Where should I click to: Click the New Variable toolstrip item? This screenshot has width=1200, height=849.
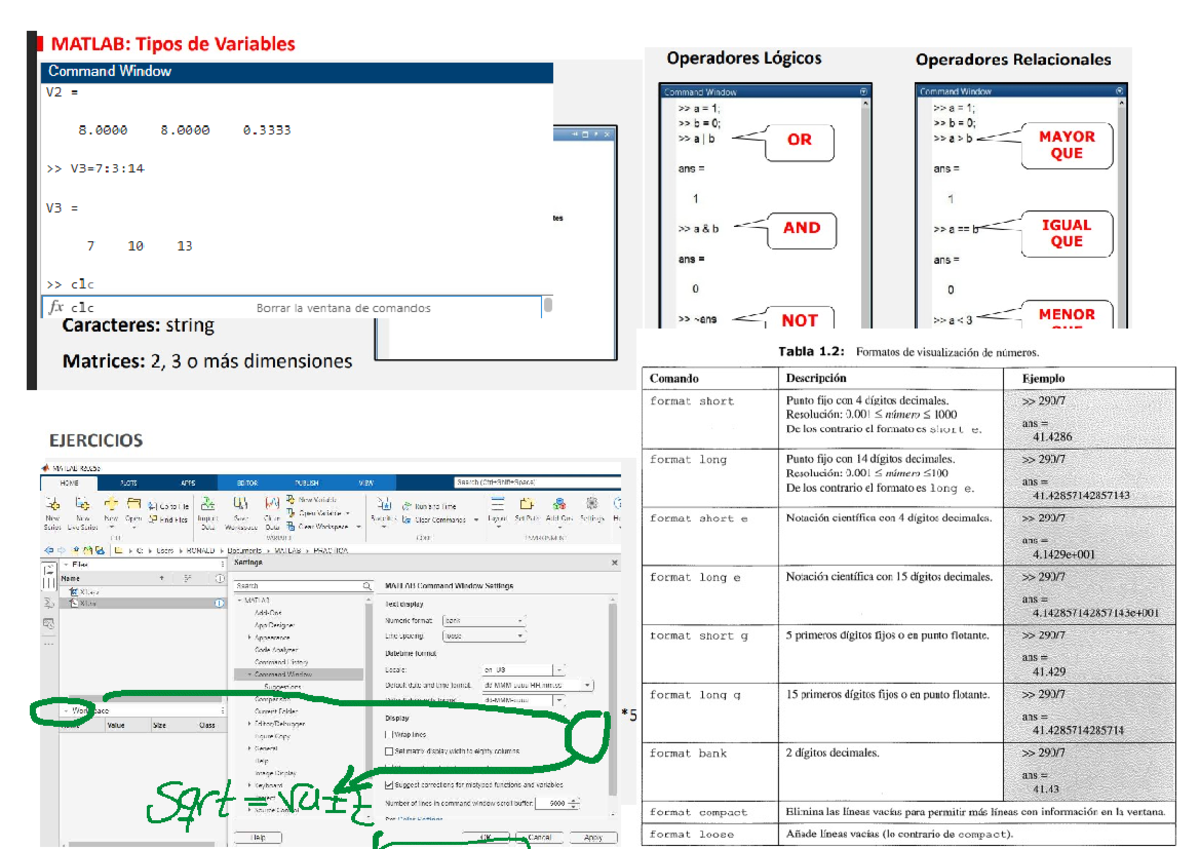point(312,500)
